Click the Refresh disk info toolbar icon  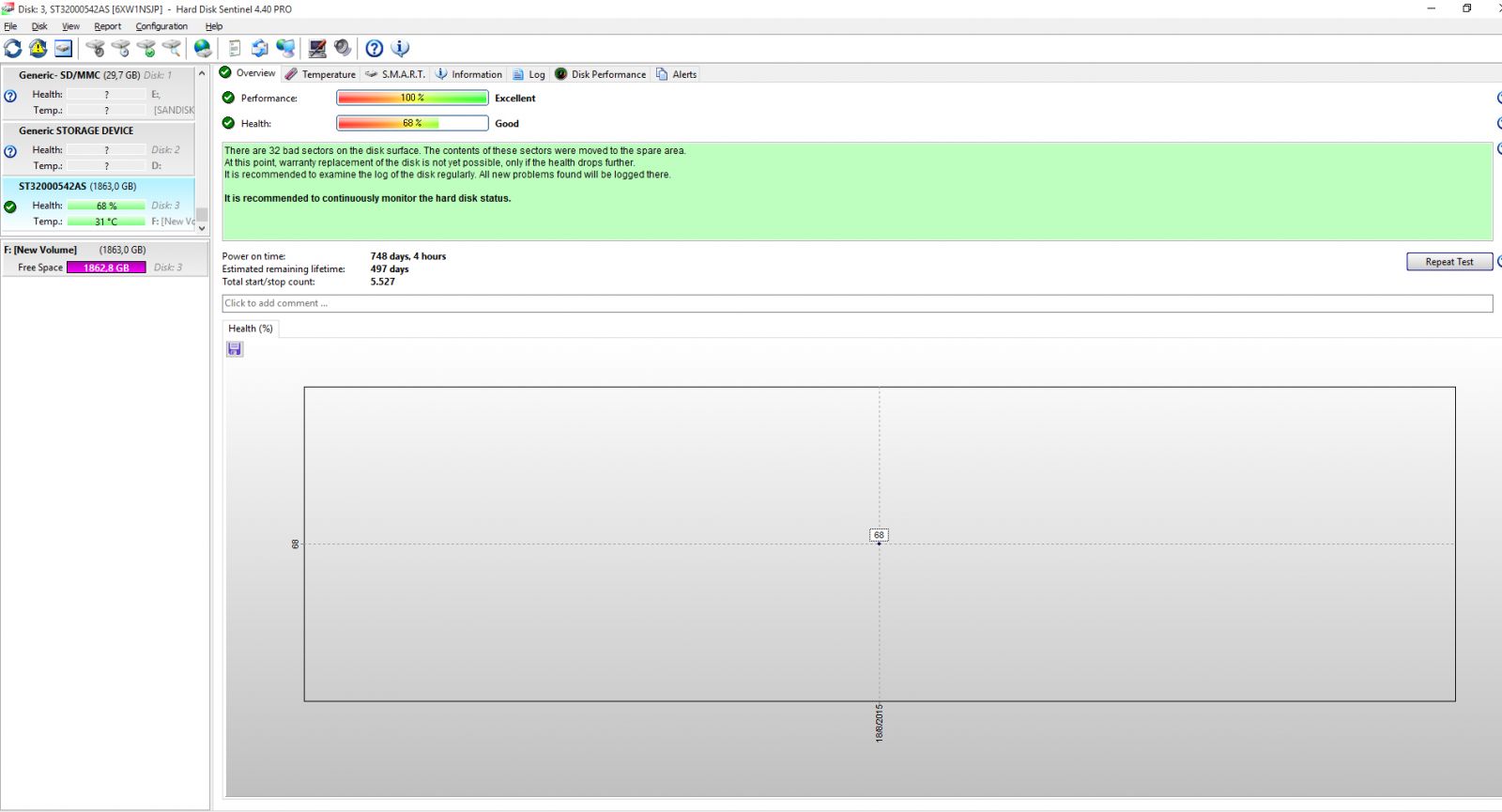pos(13,48)
